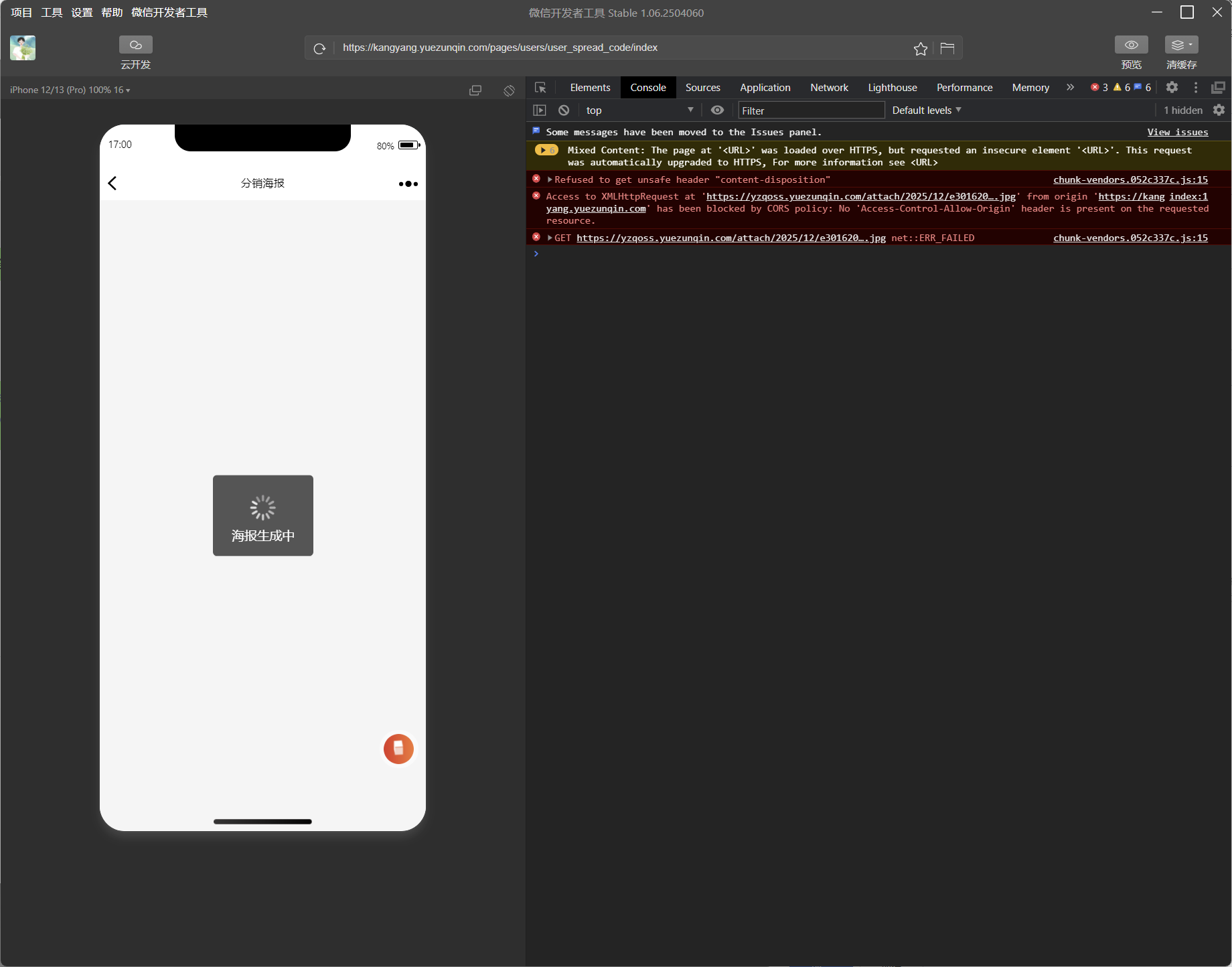Switch to the Network tab
1232x967 pixels.
point(829,88)
